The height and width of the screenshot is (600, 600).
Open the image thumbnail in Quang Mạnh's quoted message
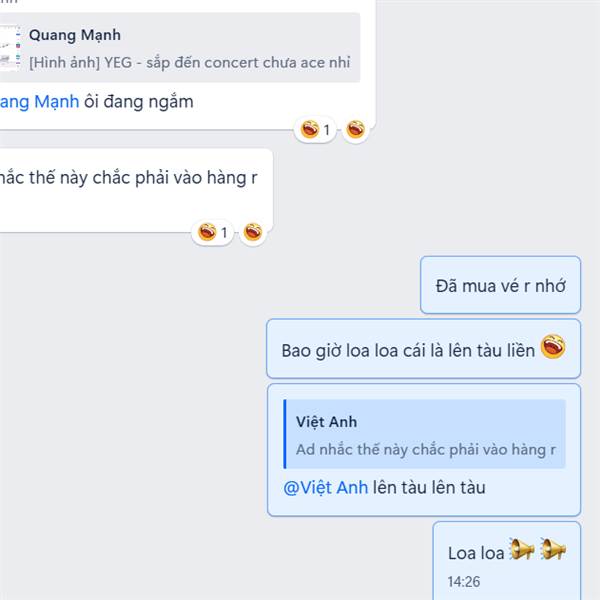(x=10, y=48)
